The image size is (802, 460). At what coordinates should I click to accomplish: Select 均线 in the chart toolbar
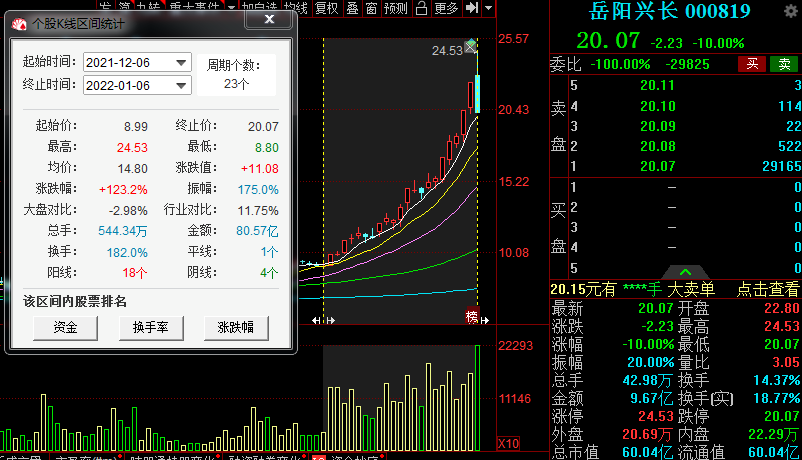coord(296,8)
